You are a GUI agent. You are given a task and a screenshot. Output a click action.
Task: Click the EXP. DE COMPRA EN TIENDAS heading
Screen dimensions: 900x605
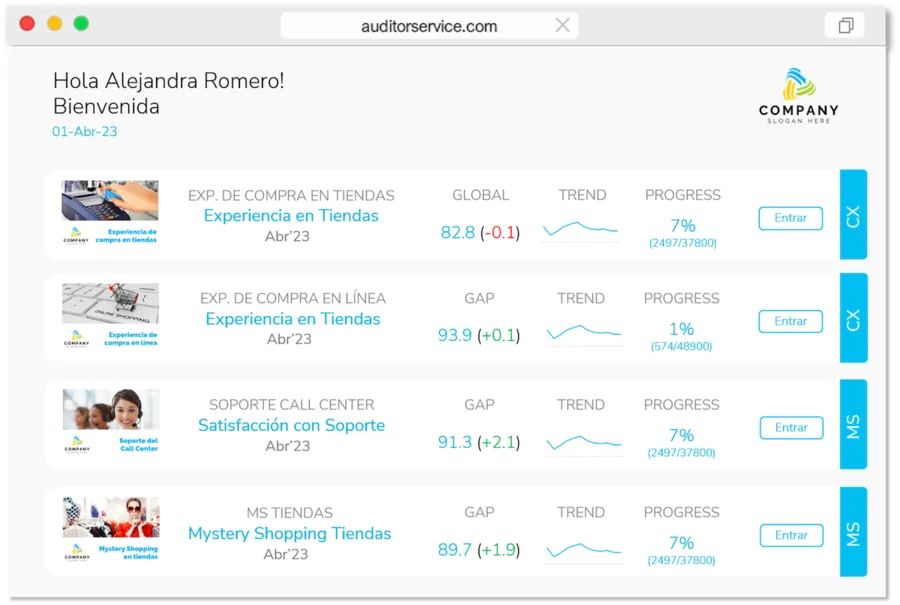coord(291,196)
